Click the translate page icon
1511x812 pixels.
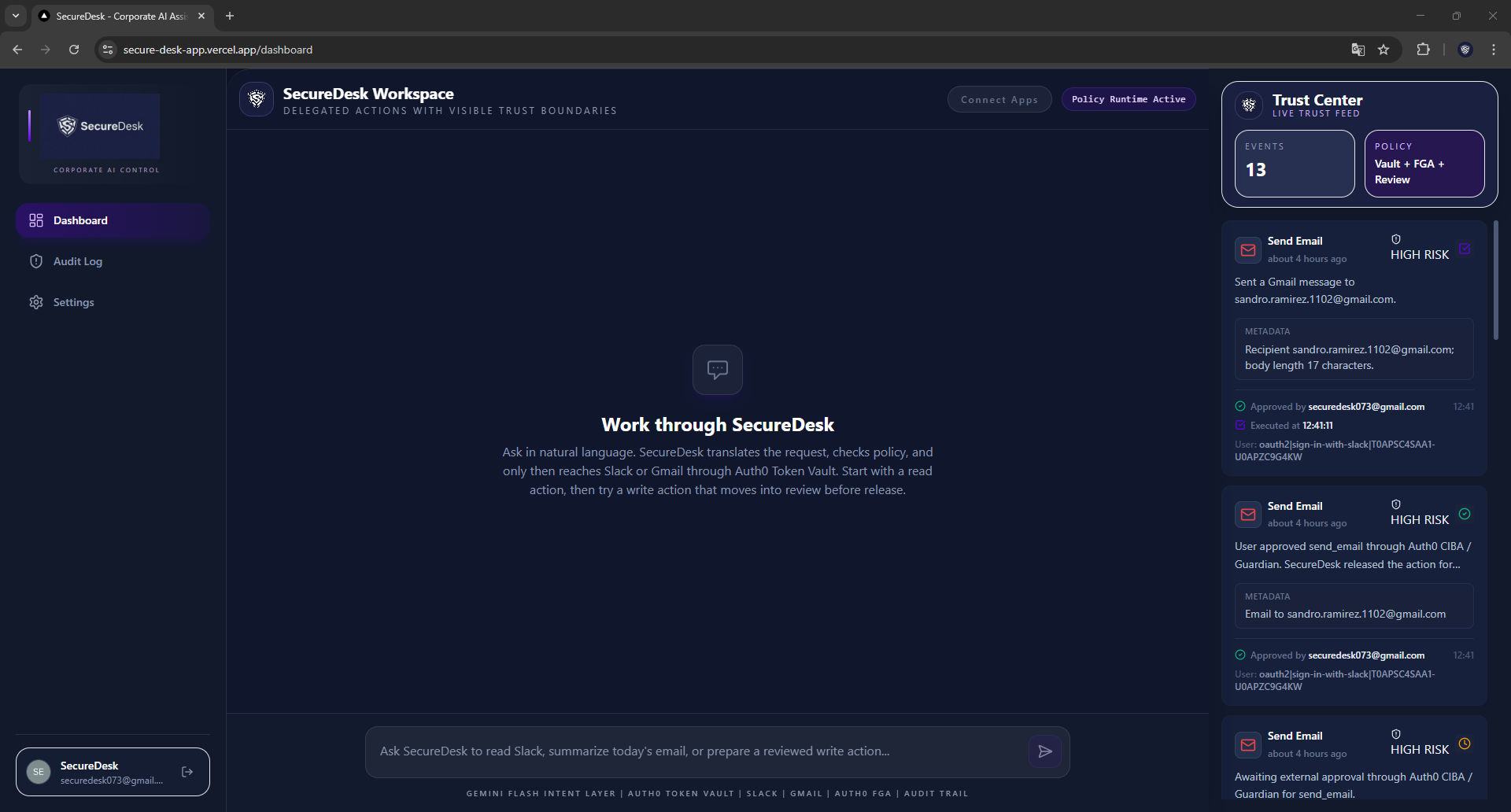(1358, 50)
